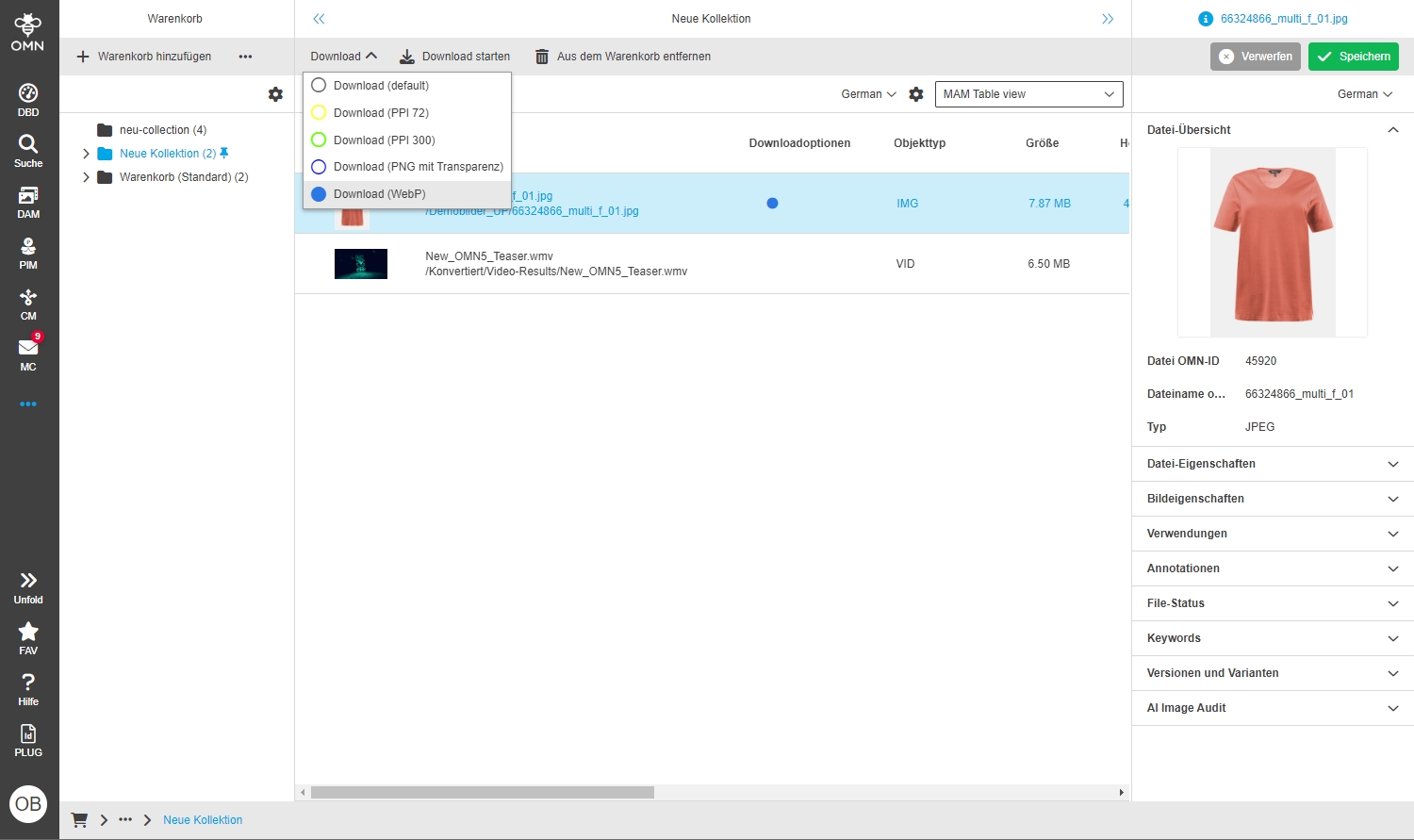Viewport: 1414px width, 840px height.
Task: Click the New_OMN5_Teaser video thumbnail
Action: coord(361,264)
